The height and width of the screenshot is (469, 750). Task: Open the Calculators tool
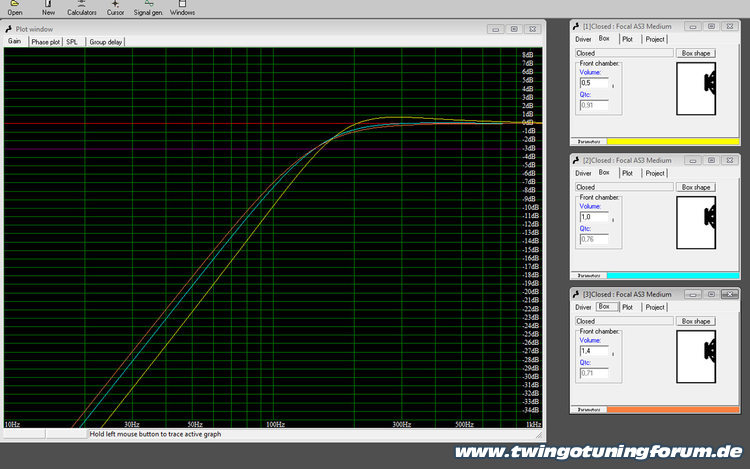tap(82, 6)
